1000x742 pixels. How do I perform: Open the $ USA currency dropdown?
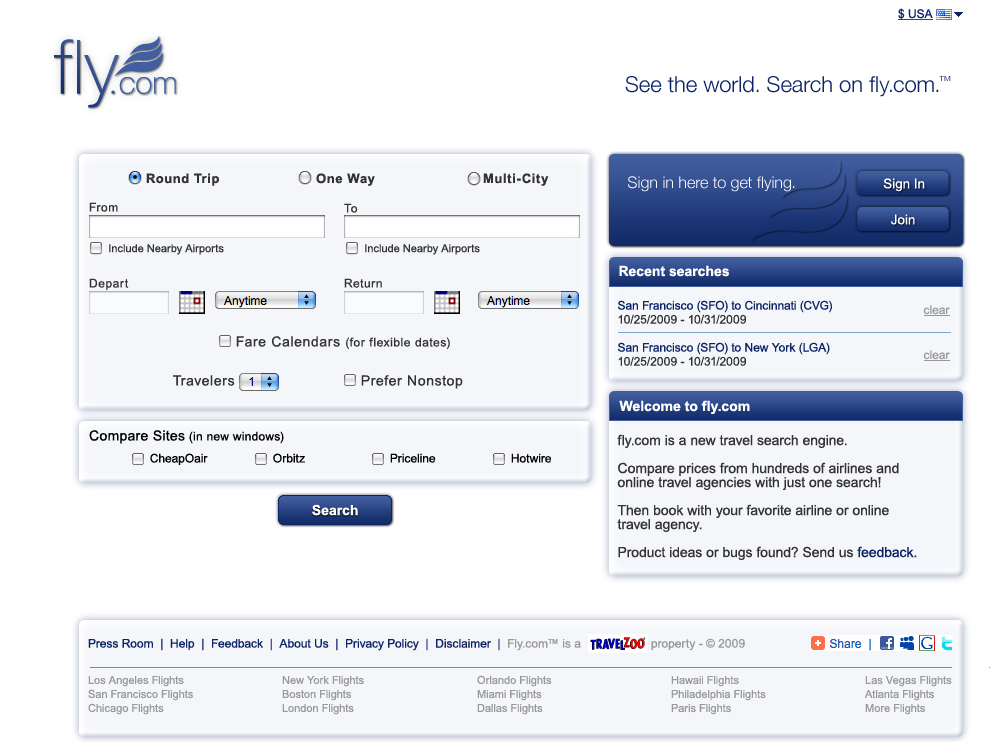[x=930, y=14]
